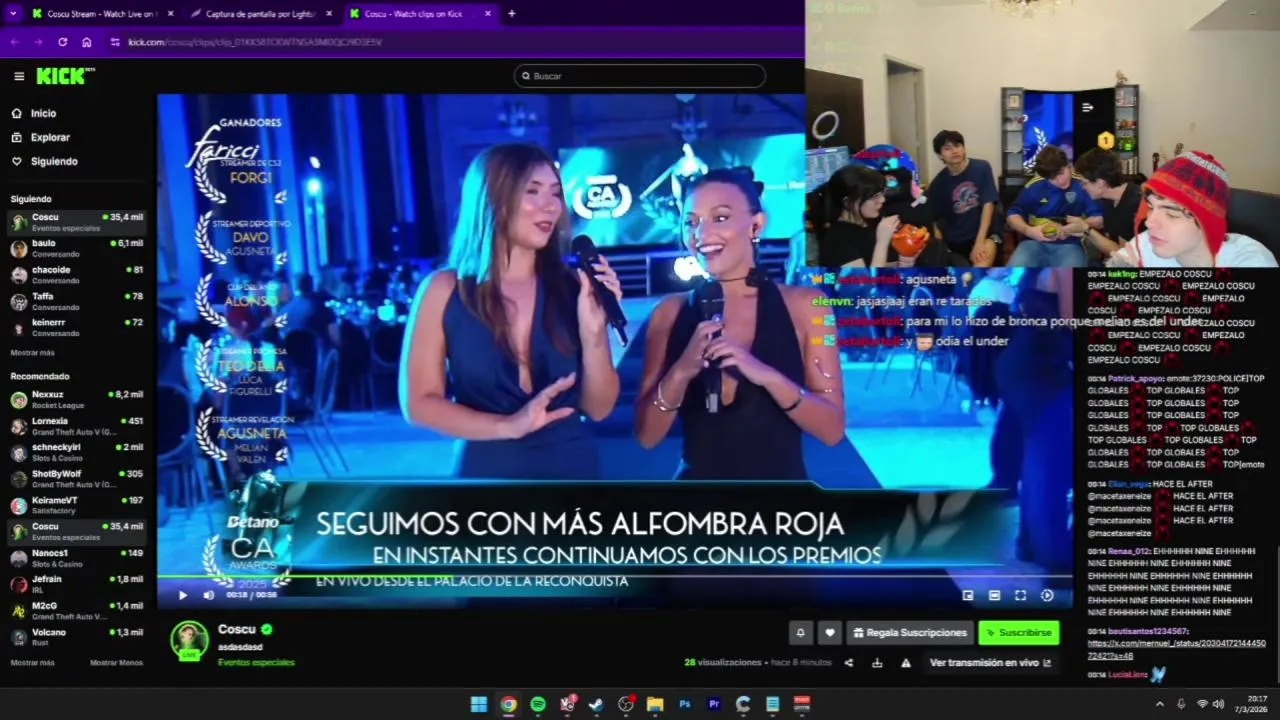Open keinerrr channel in sidebar

coord(77,327)
